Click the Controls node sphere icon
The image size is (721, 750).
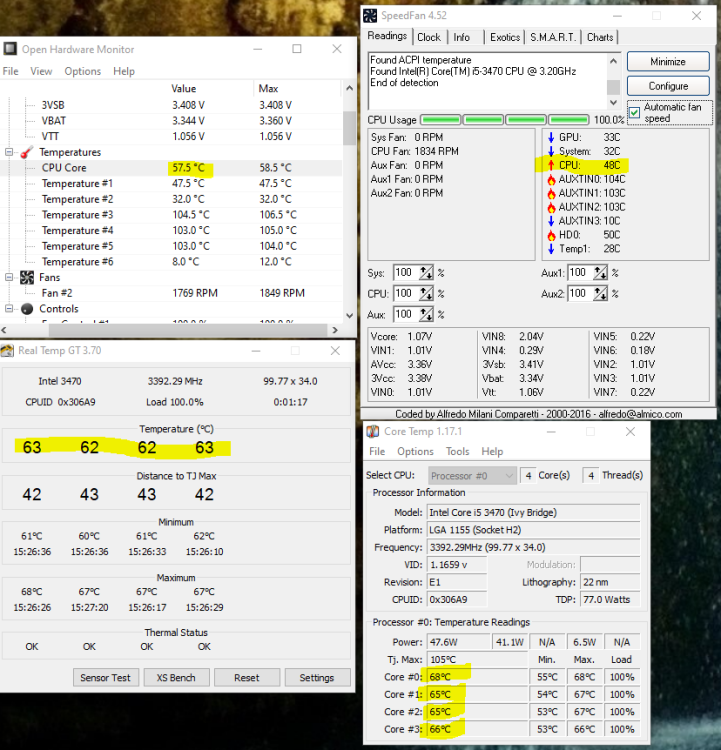click(x=26, y=309)
